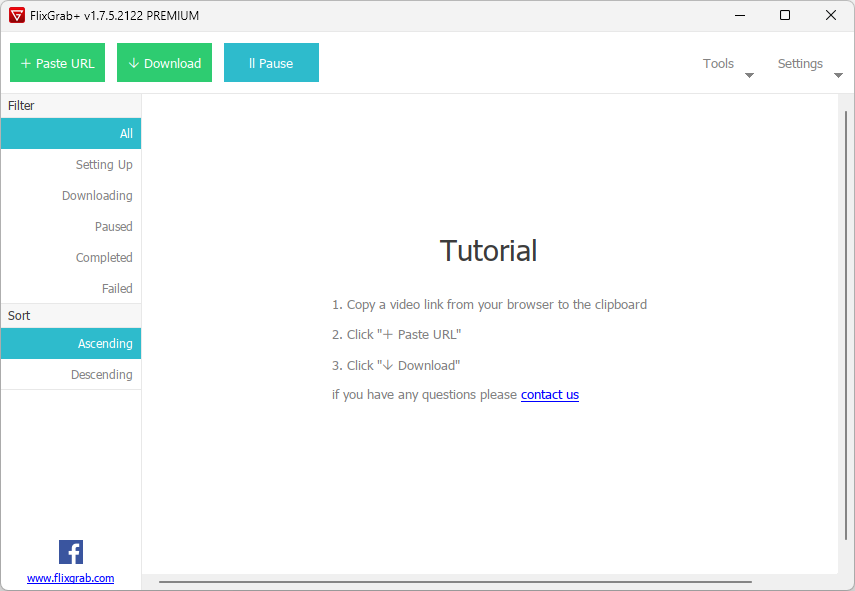
Task: Start downloads with the Download button
Action: [x=164, y=63]
